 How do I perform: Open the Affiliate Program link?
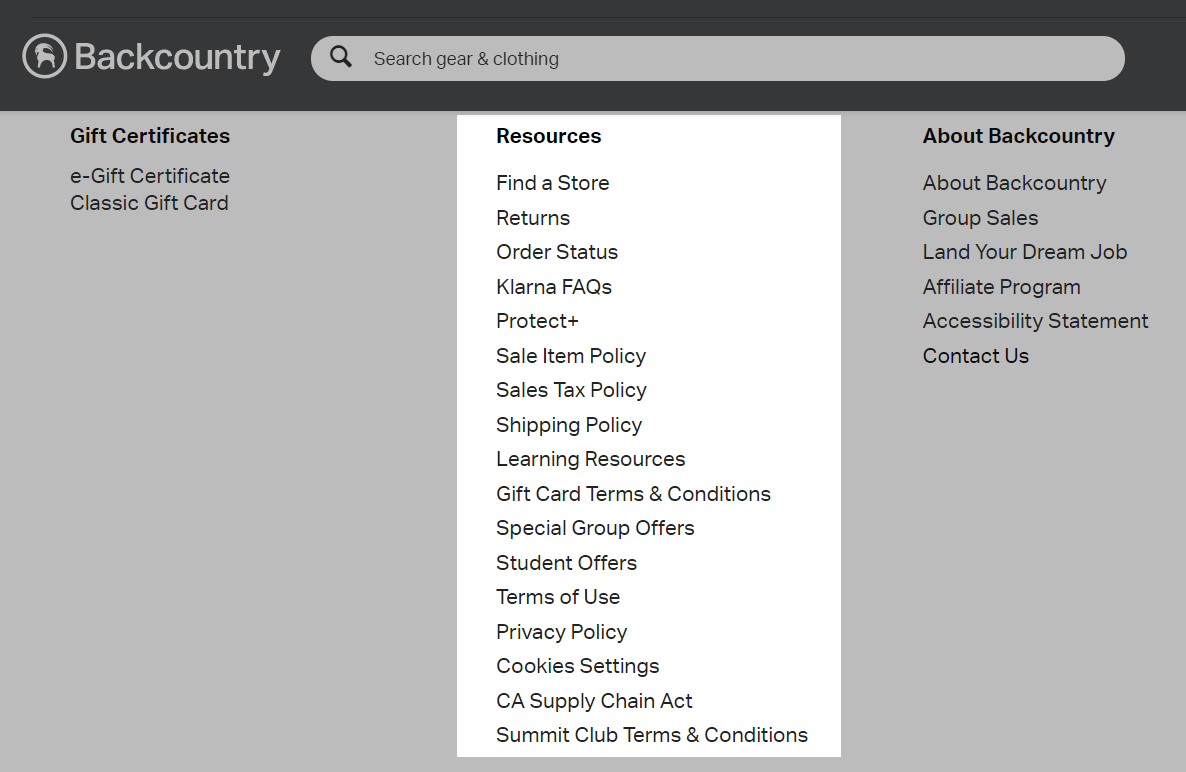[1001, 287]
